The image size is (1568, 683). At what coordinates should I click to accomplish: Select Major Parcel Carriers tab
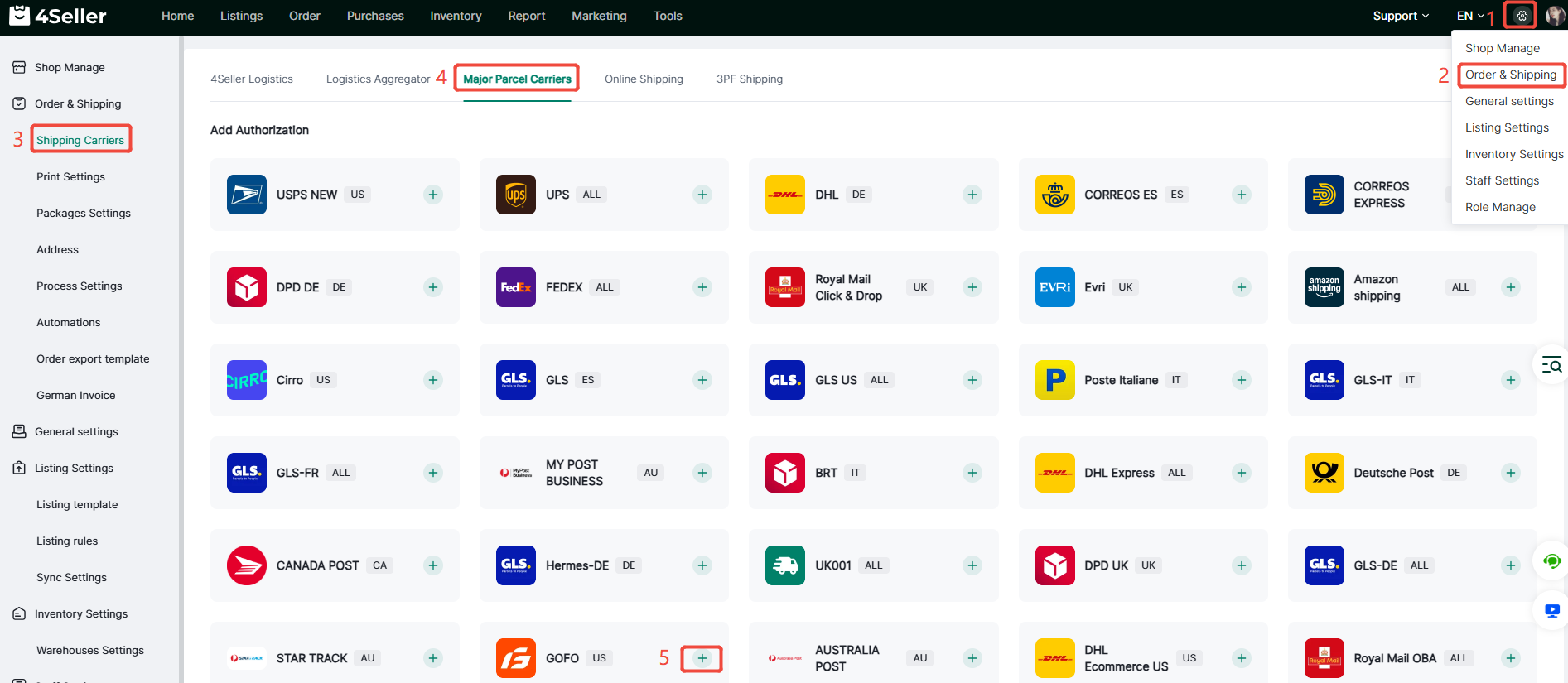(517, 79)
